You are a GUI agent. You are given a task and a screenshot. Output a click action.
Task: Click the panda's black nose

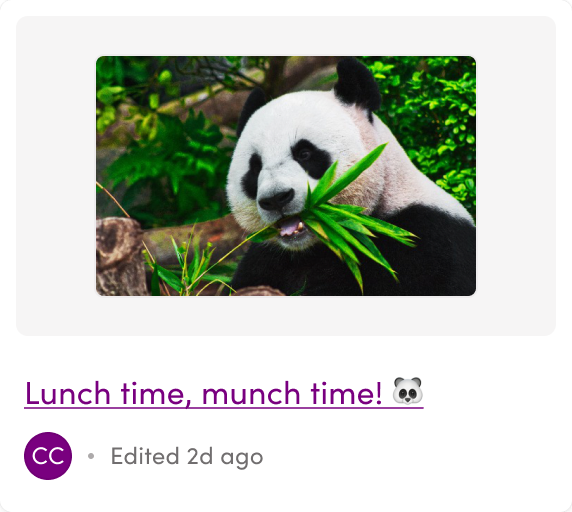click(277, 199)
